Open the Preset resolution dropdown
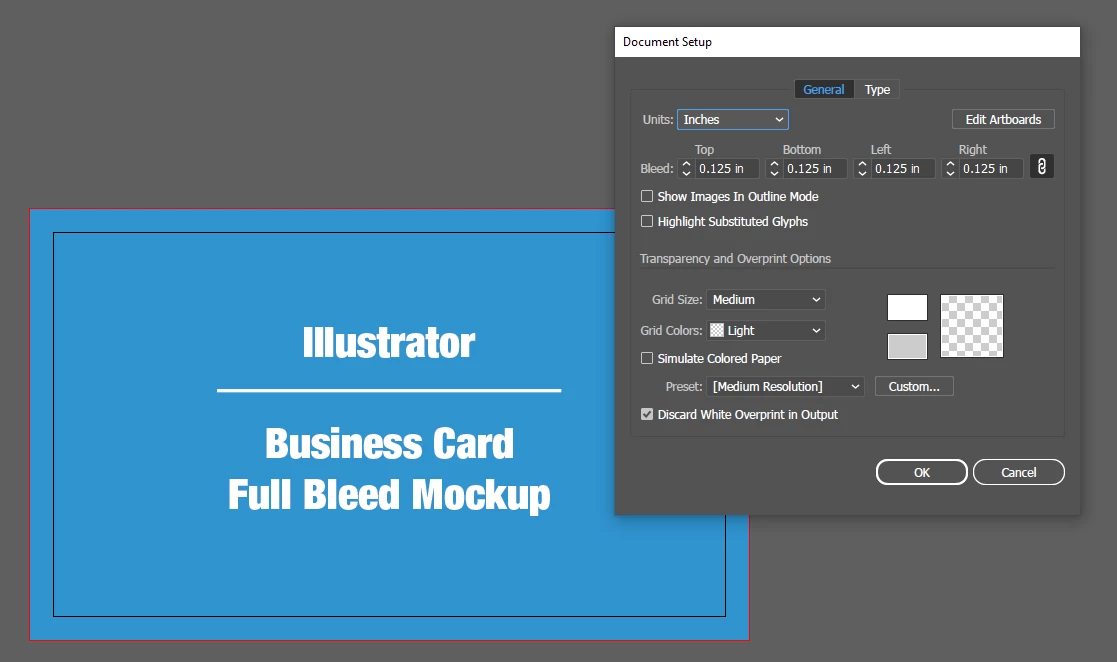Viewport: 1117px width, 662px height. pos(785,386)
